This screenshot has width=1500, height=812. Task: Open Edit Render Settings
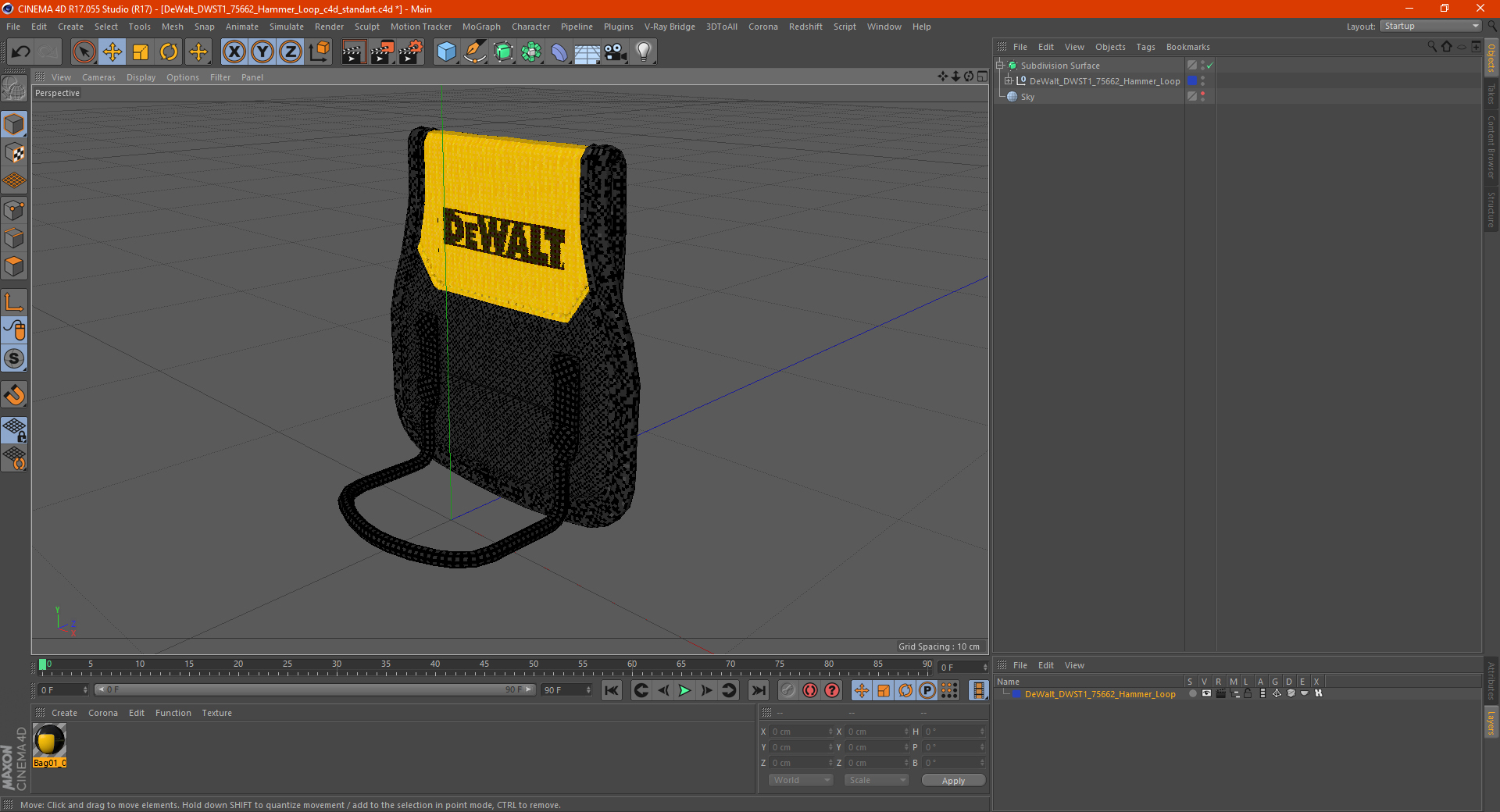(x=411, y=52)
